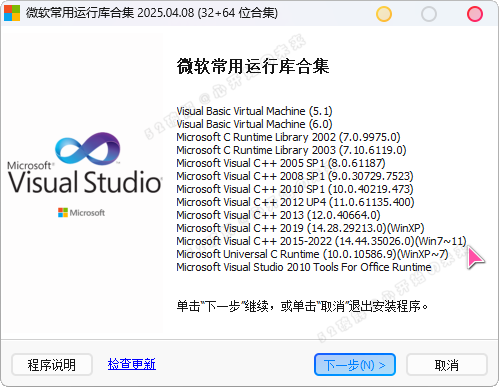Screen dimensions: 499x387
Task: Click the 下一步(N) > button
Action: click(x=355, y=365)
